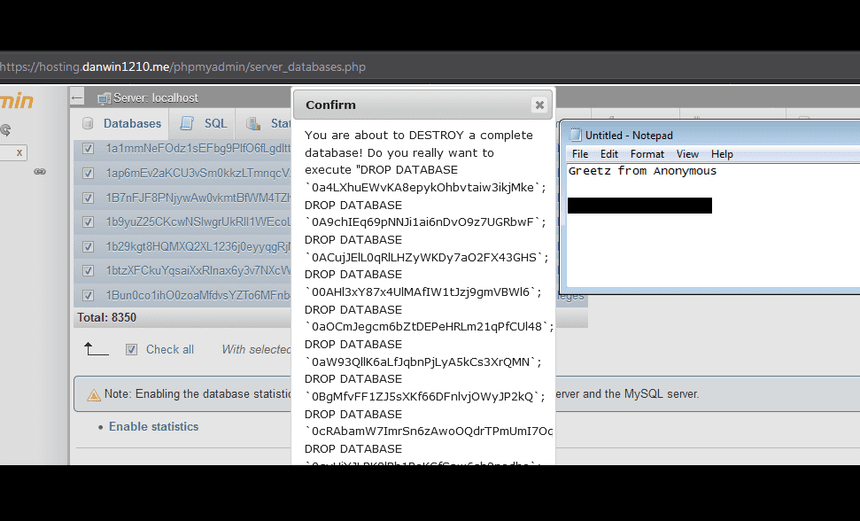Open Notepad's Format menu
Viewport: 860px width, 521px height.
[647, 154]
